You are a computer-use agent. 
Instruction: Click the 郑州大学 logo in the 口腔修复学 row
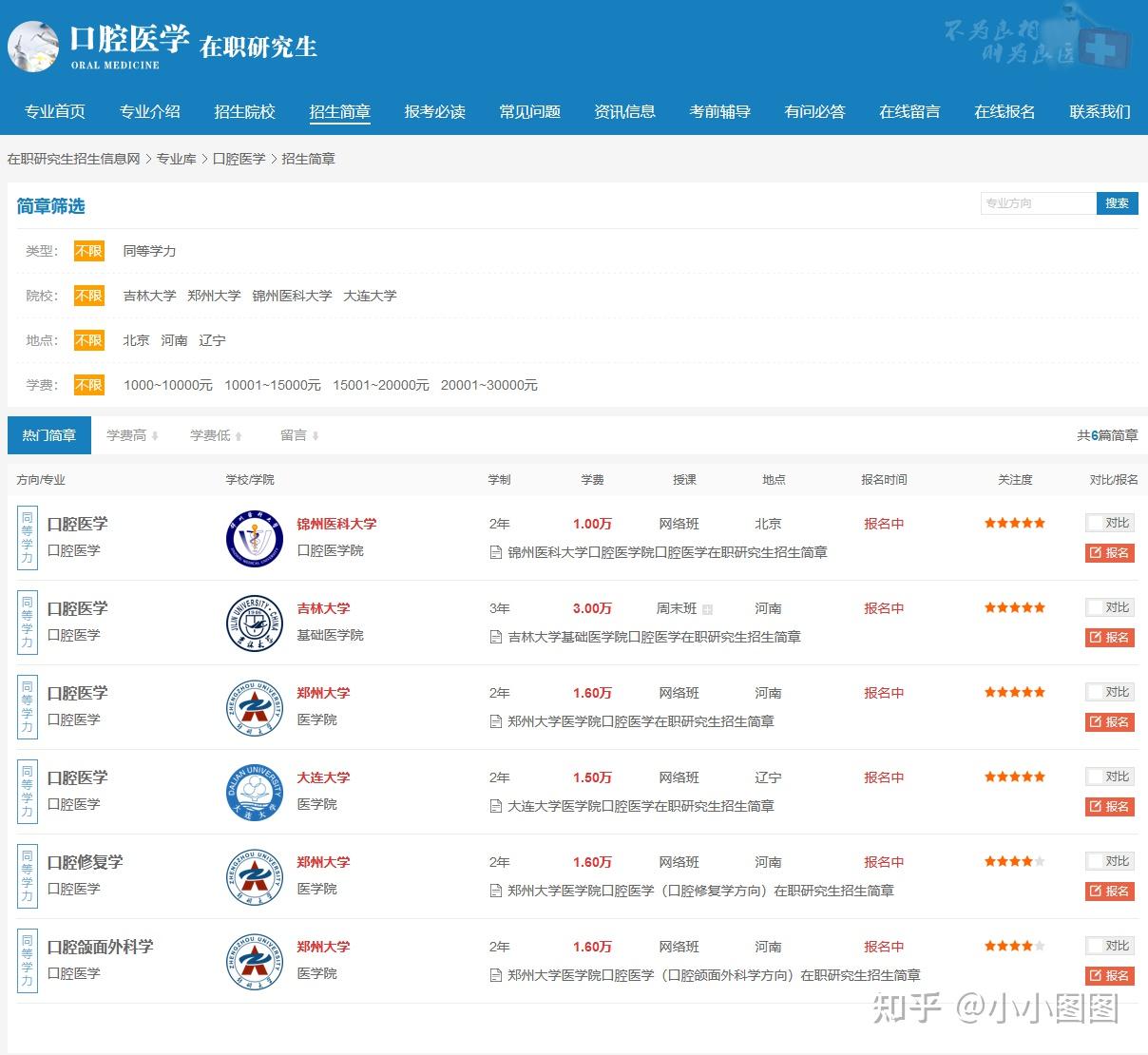(255, 877)
